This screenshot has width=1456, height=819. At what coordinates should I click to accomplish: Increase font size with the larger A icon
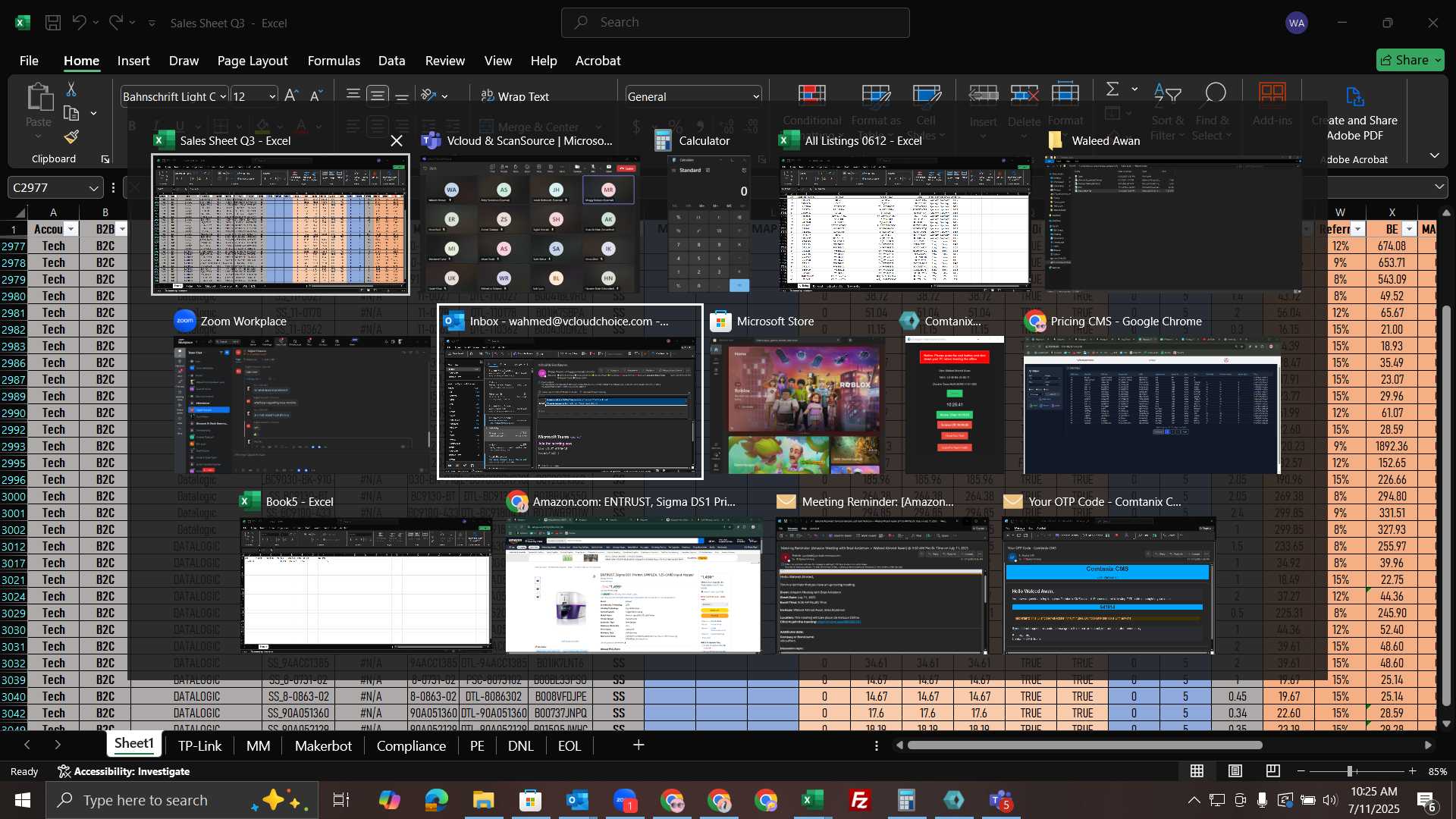[290, 96]
